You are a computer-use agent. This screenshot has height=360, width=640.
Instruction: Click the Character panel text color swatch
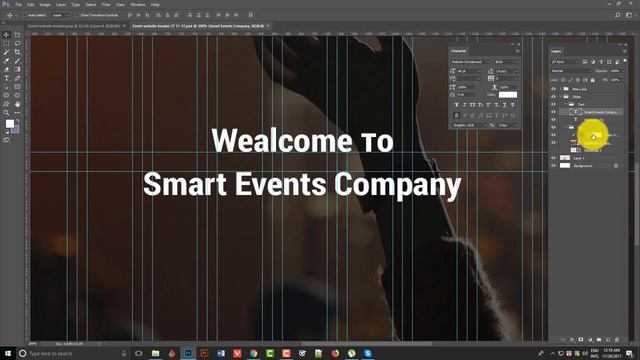508,95
